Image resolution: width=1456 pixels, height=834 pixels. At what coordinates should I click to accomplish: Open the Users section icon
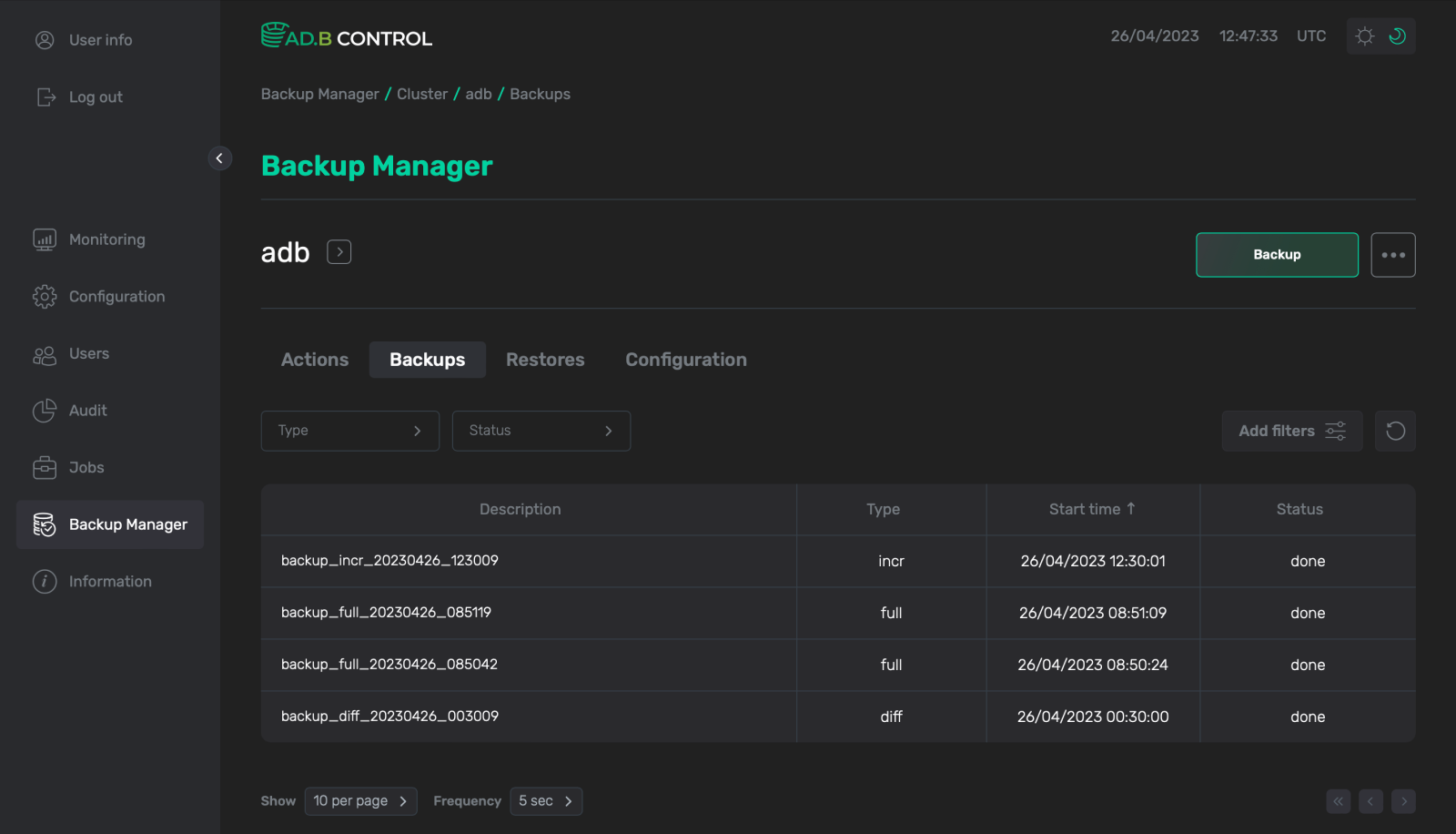click(44, 353)
